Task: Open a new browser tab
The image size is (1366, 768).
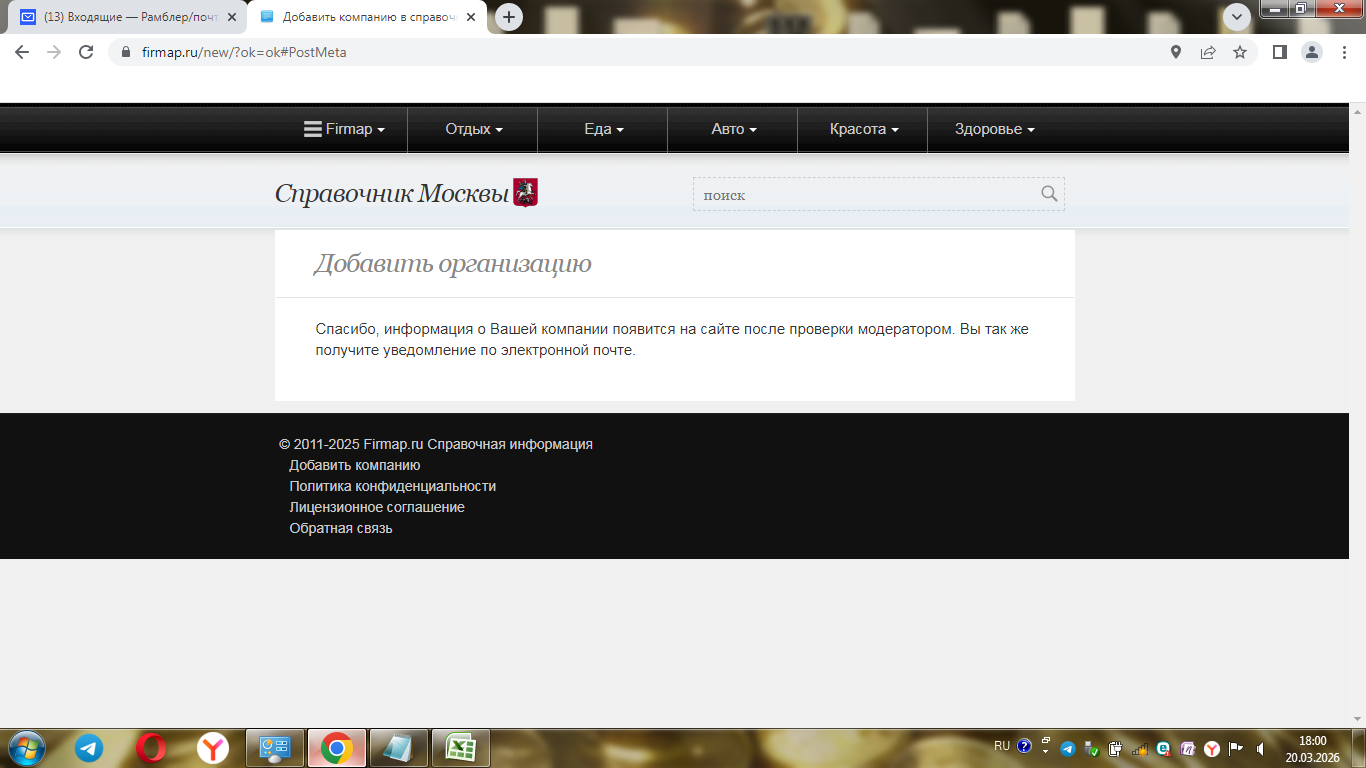Action: [509, 17]
